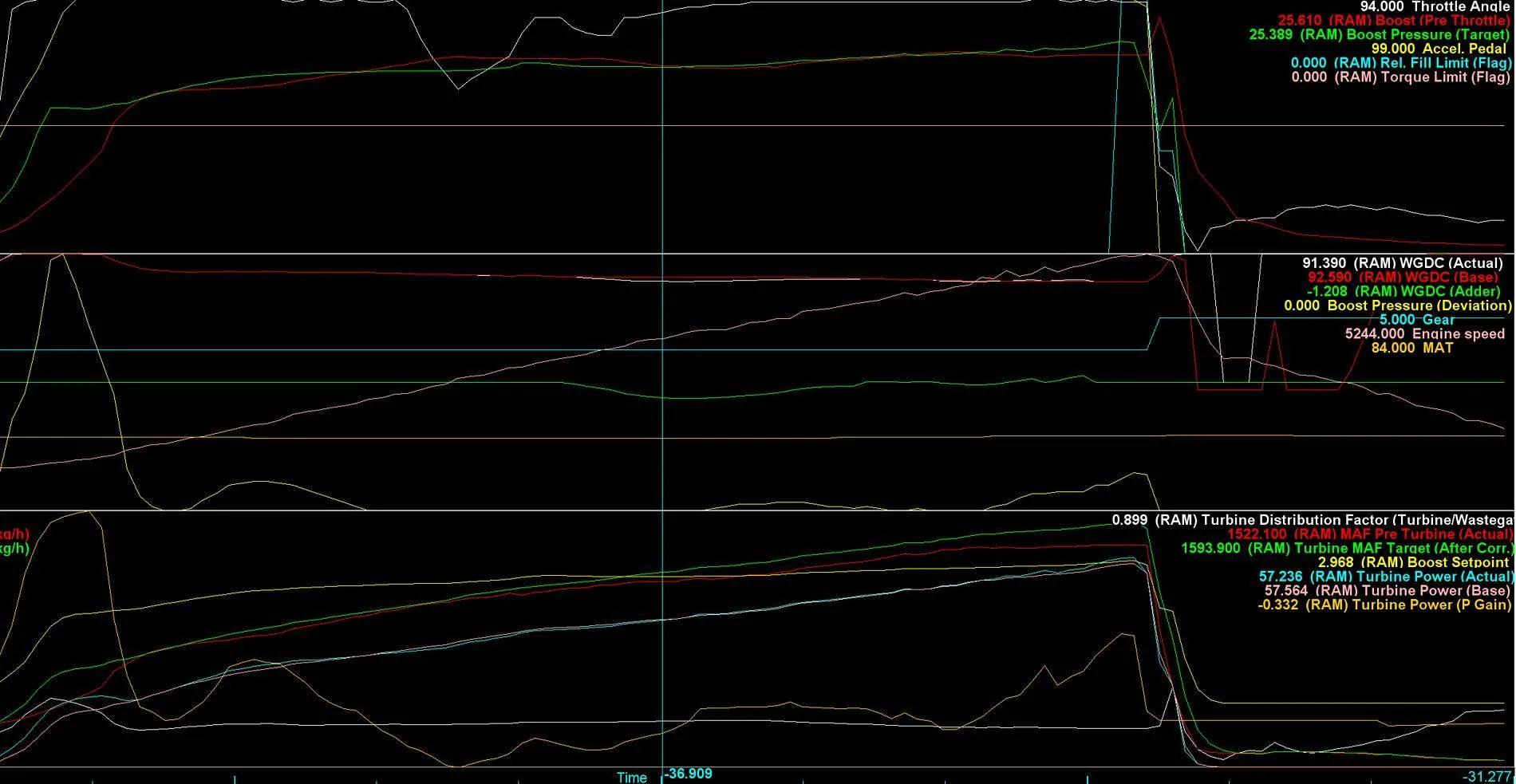The image size is (1516, 784).
Task: Click the cursor time value -36.909
Action: [x=689, y=774]
